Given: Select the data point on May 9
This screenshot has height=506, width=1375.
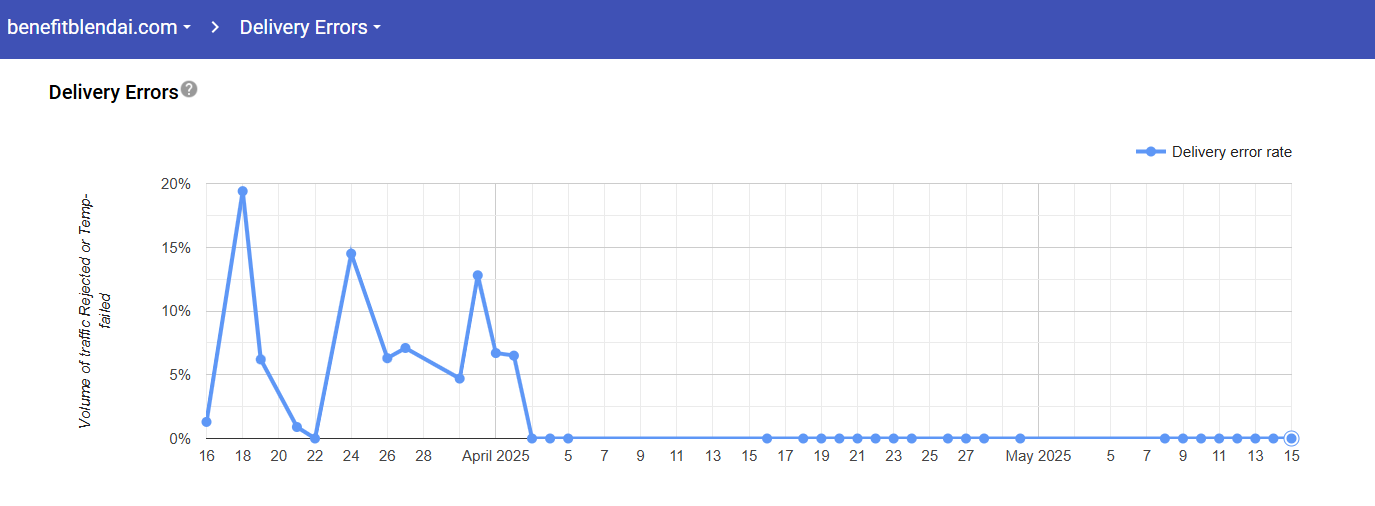Looking at the screenshot, I should point(1183,438).
